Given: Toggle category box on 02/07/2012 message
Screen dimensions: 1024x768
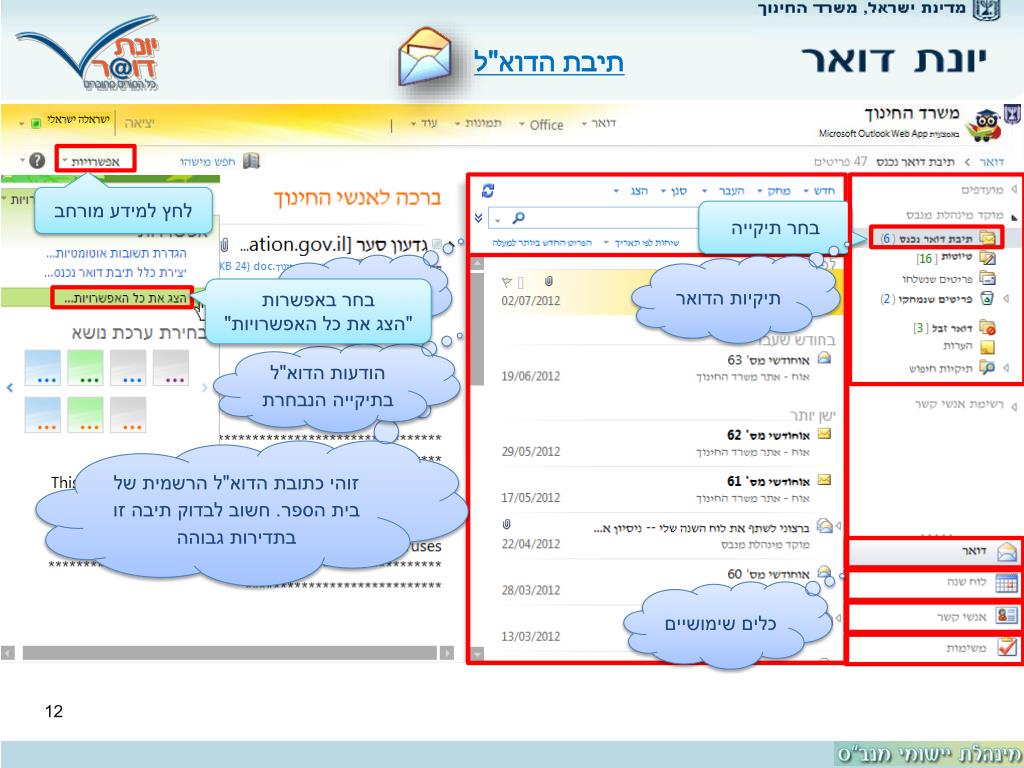Looking at the screenshot, I should point(520,282).
